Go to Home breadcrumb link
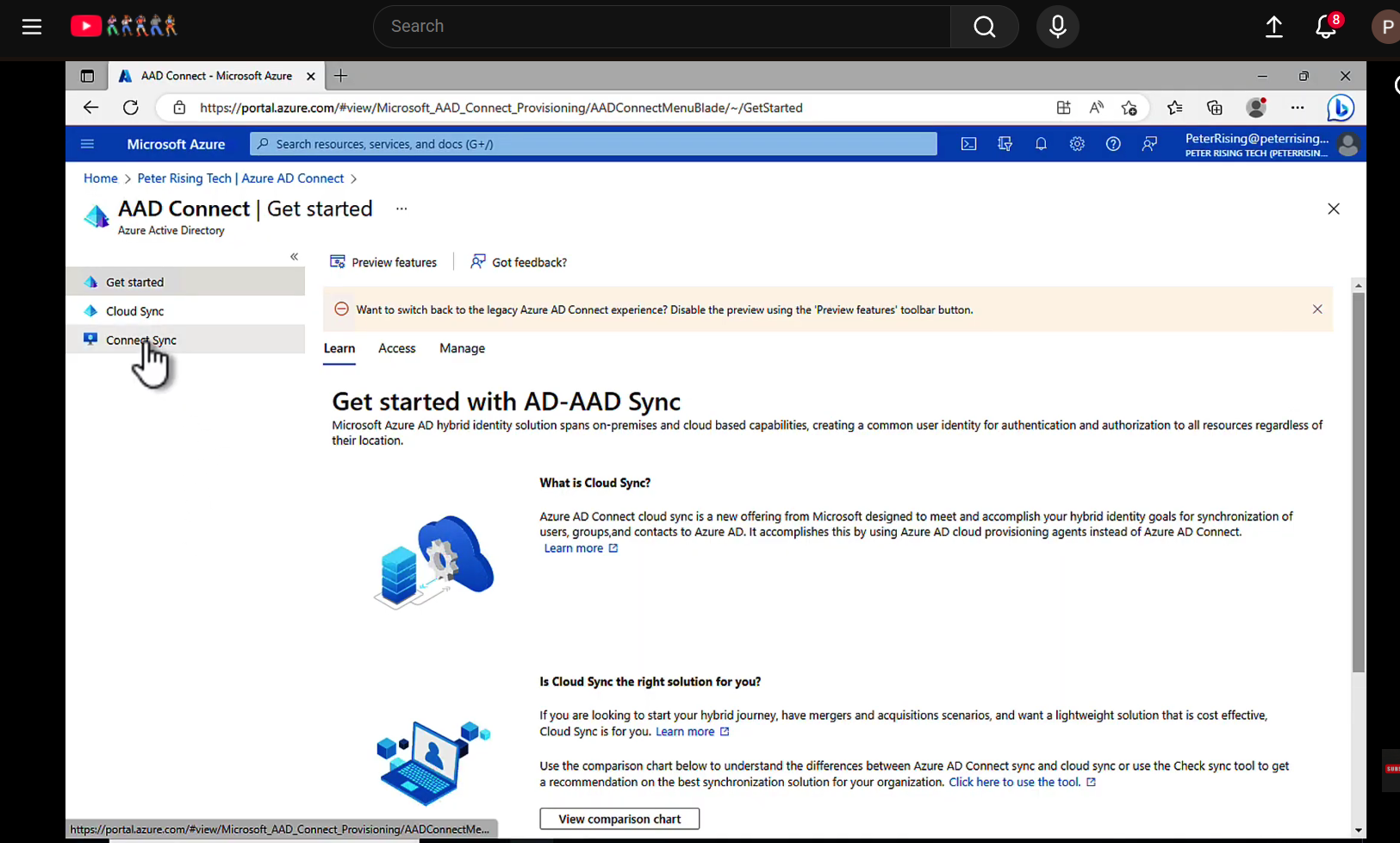Screen dimensions: 1400x843 tap(101, 178)
